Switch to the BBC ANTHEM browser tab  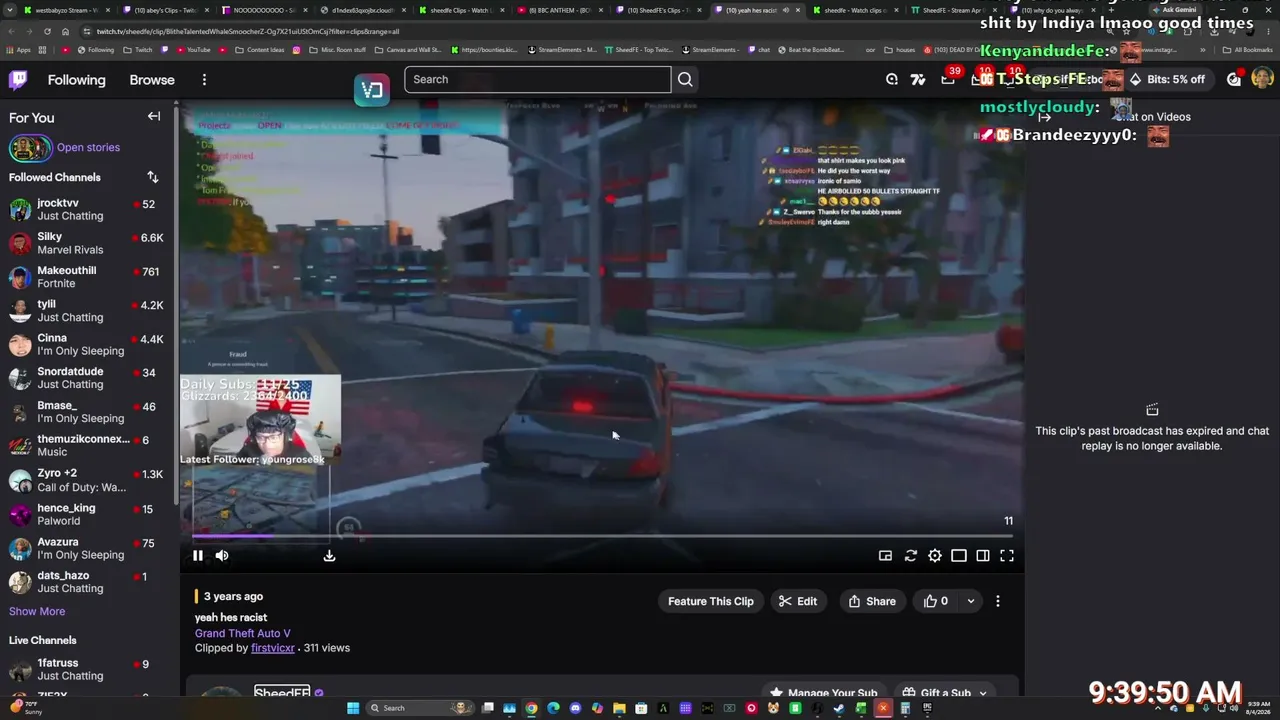[x=559, y=10]
